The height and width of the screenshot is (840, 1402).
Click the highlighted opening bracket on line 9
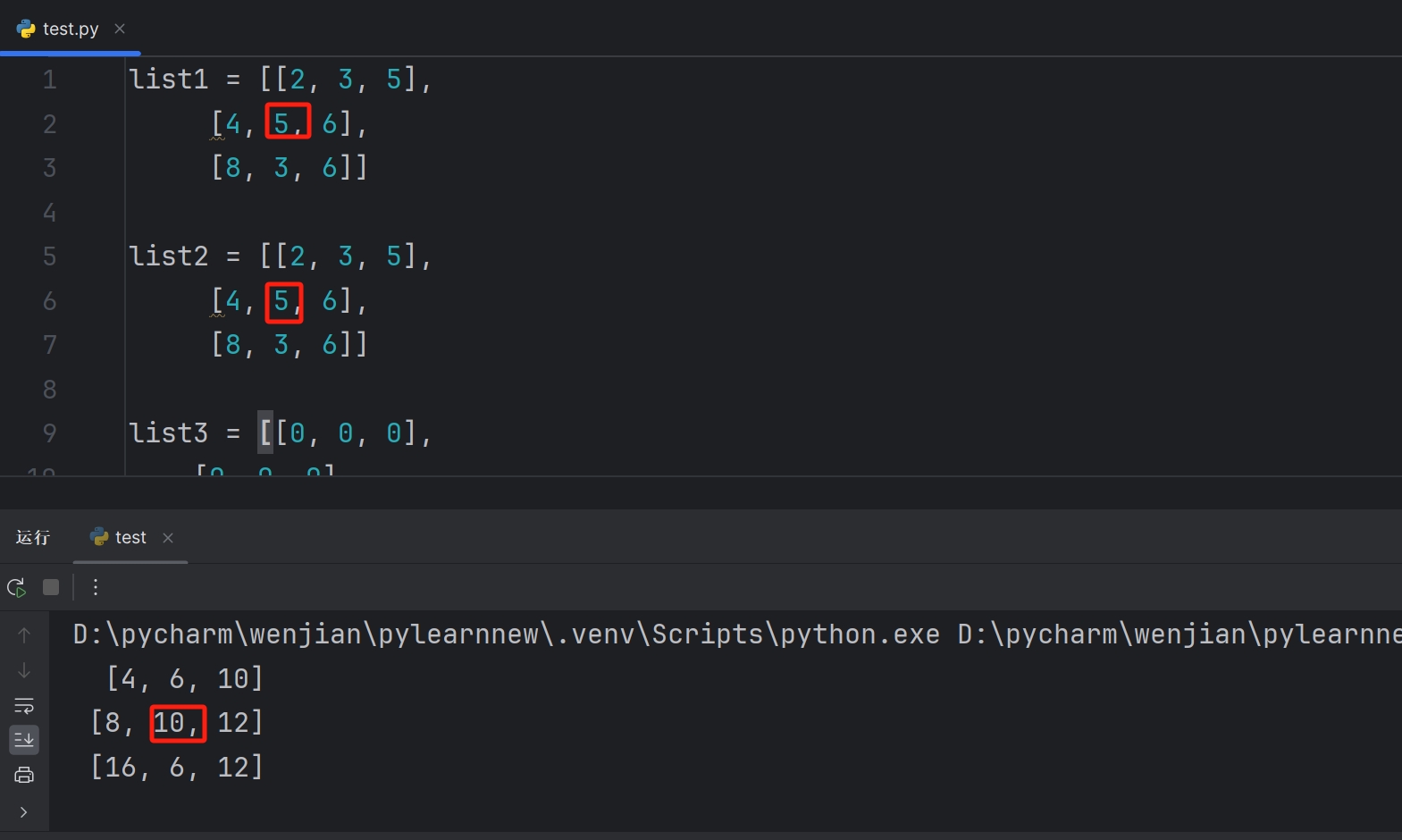tap(265, 433)
